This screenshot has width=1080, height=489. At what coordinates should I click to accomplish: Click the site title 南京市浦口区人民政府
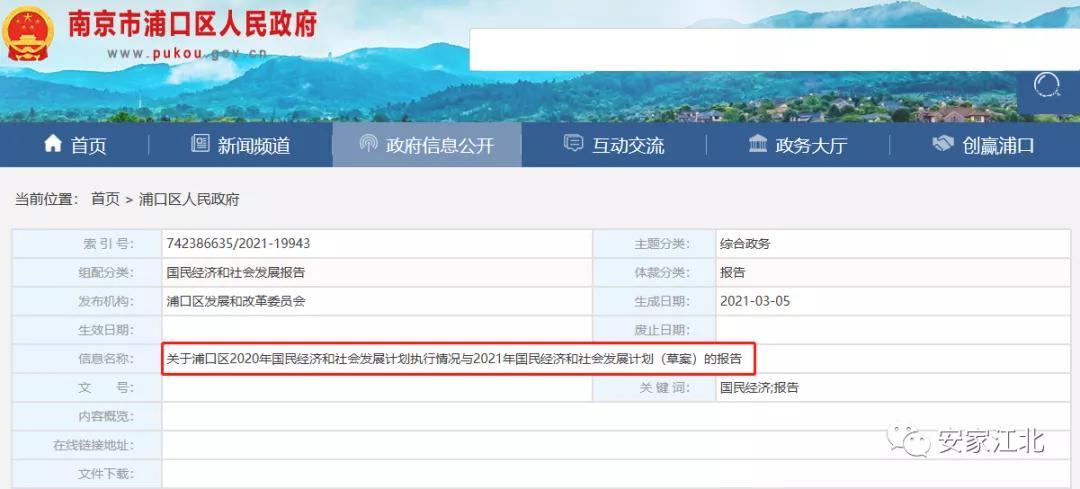tap(192, 25)
